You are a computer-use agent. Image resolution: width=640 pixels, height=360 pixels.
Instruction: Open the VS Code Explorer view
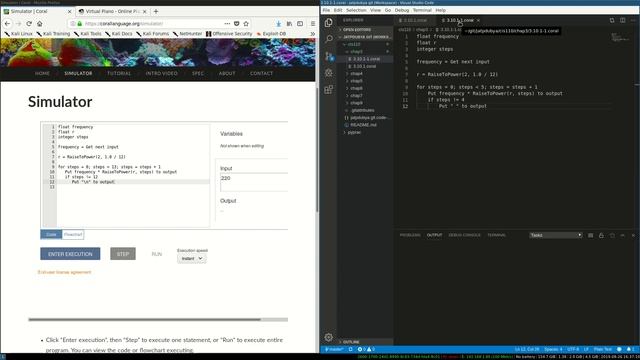pos(329,23)
